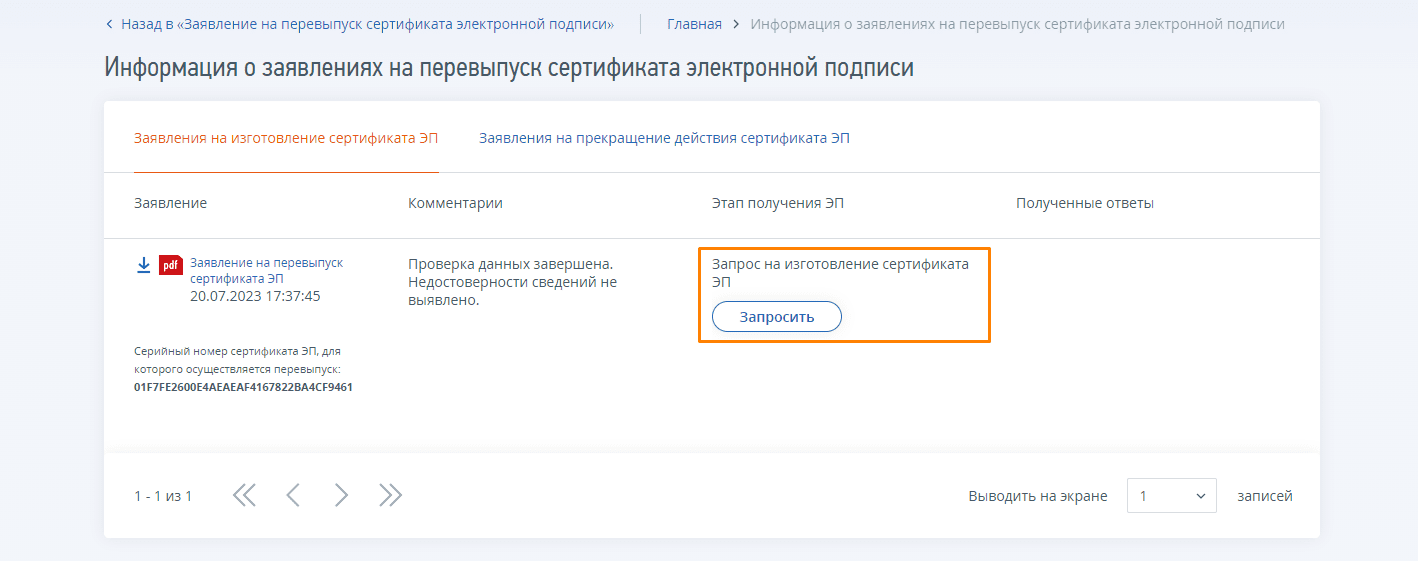Click the 'Заявление' column header

[x=170, y=203]
